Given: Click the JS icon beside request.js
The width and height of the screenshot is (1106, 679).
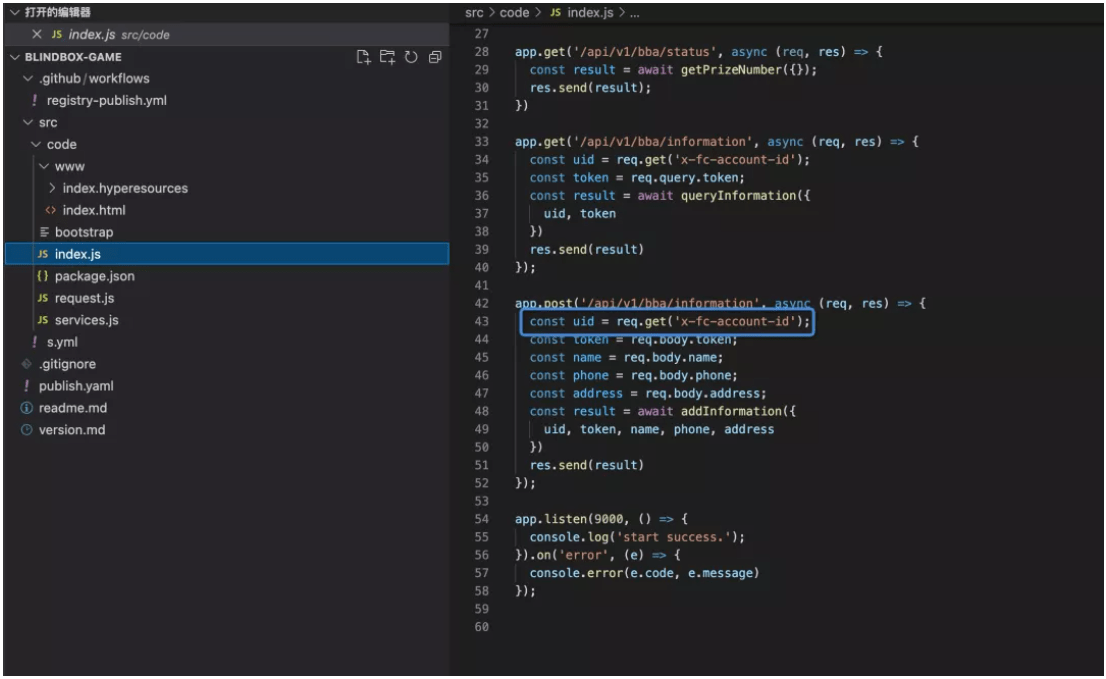Looking at the screenshot, I should pyautogui.click(x=42, y=298).
